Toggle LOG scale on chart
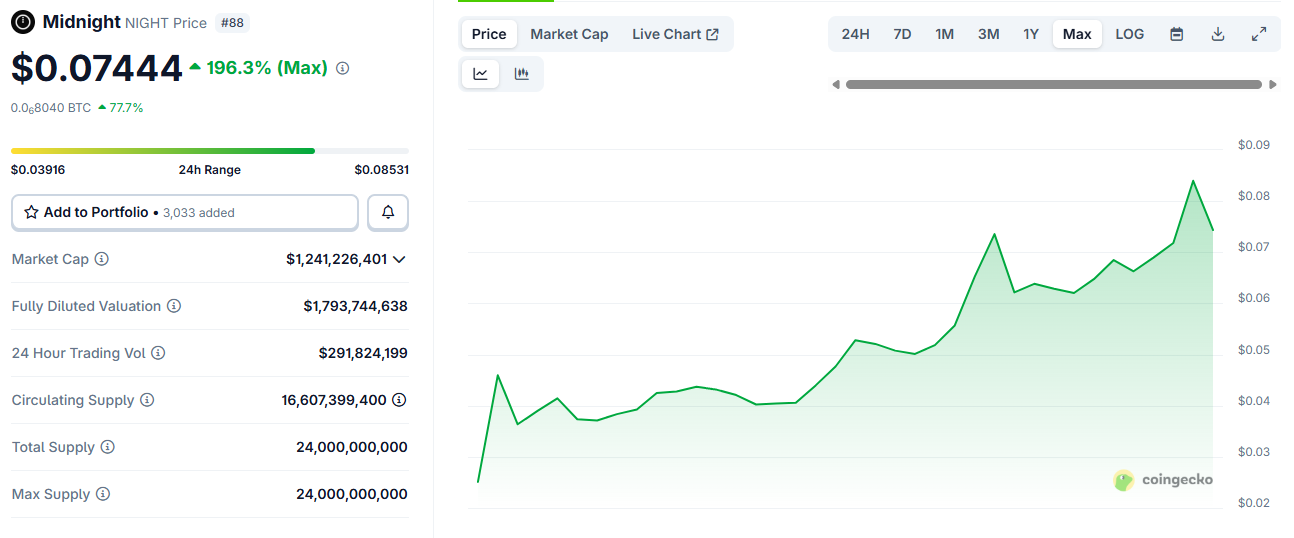Screen dimensions: 1294x538 point(1130,34)
